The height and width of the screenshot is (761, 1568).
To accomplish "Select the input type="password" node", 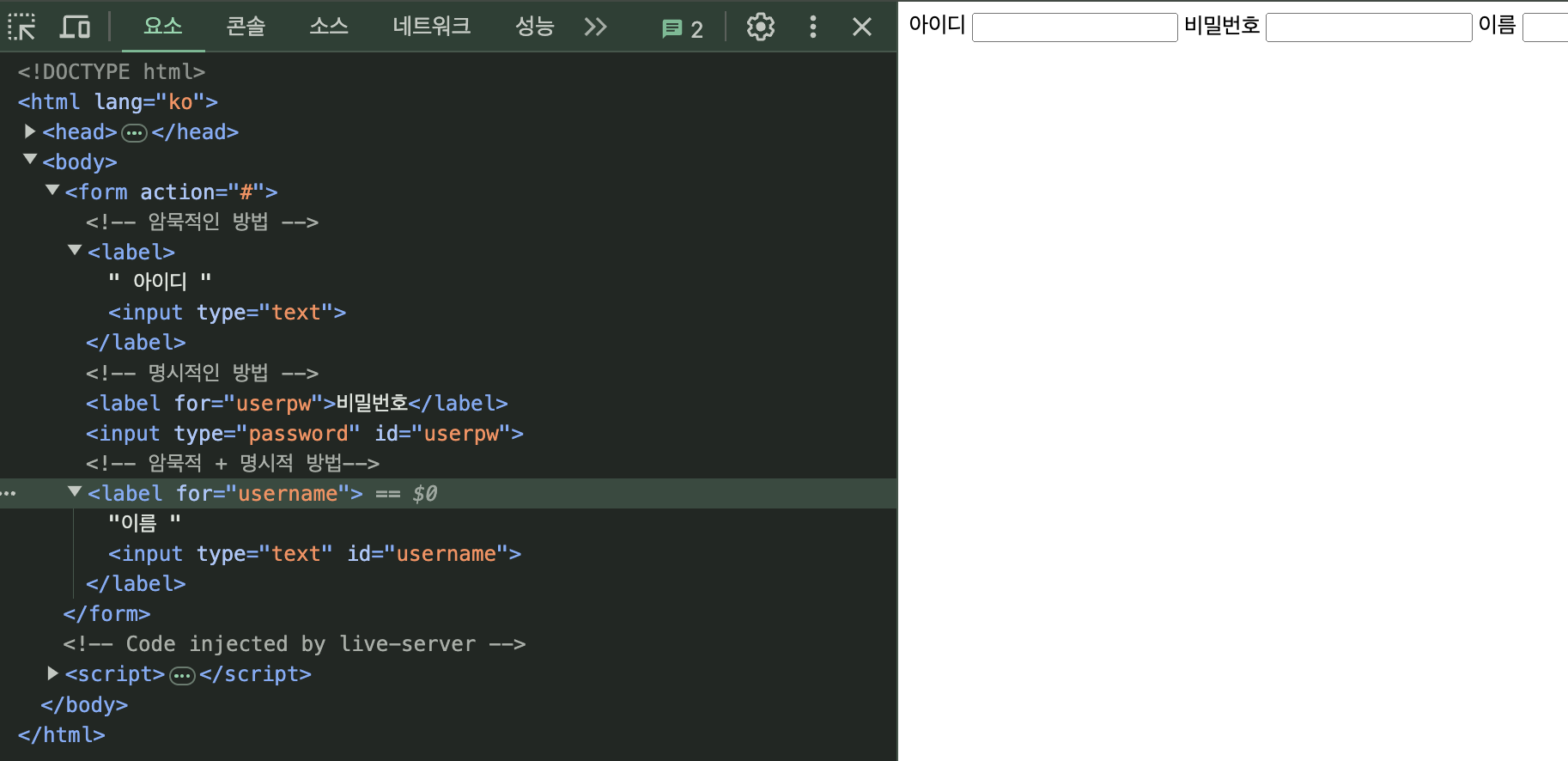I will click(x=304, y=433).
